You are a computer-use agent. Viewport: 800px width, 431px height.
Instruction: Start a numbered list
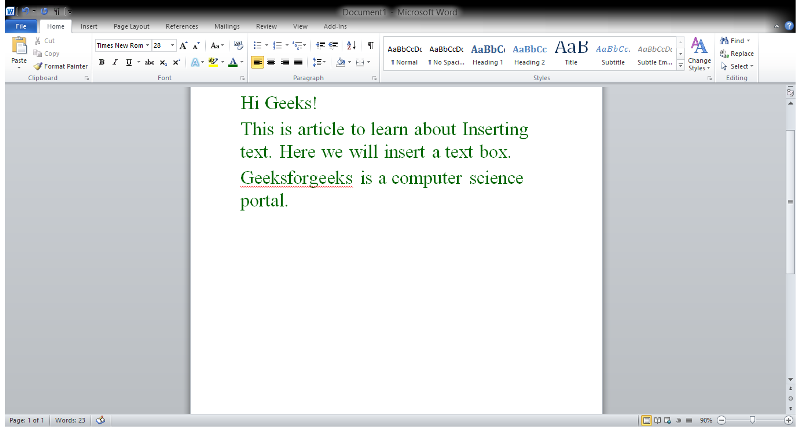(x=277, y=45)
